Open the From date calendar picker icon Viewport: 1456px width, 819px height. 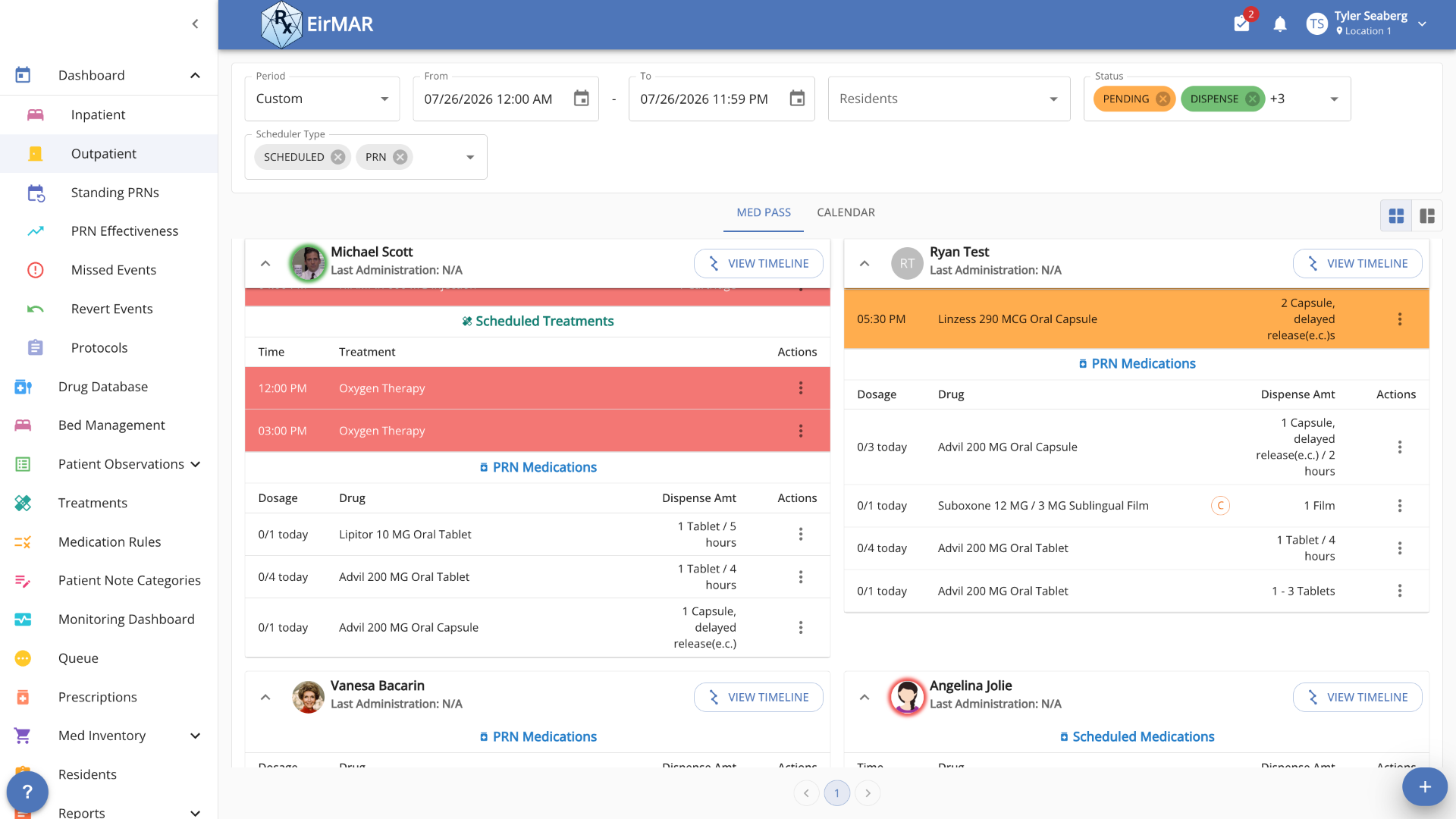(x=581, y=99)
